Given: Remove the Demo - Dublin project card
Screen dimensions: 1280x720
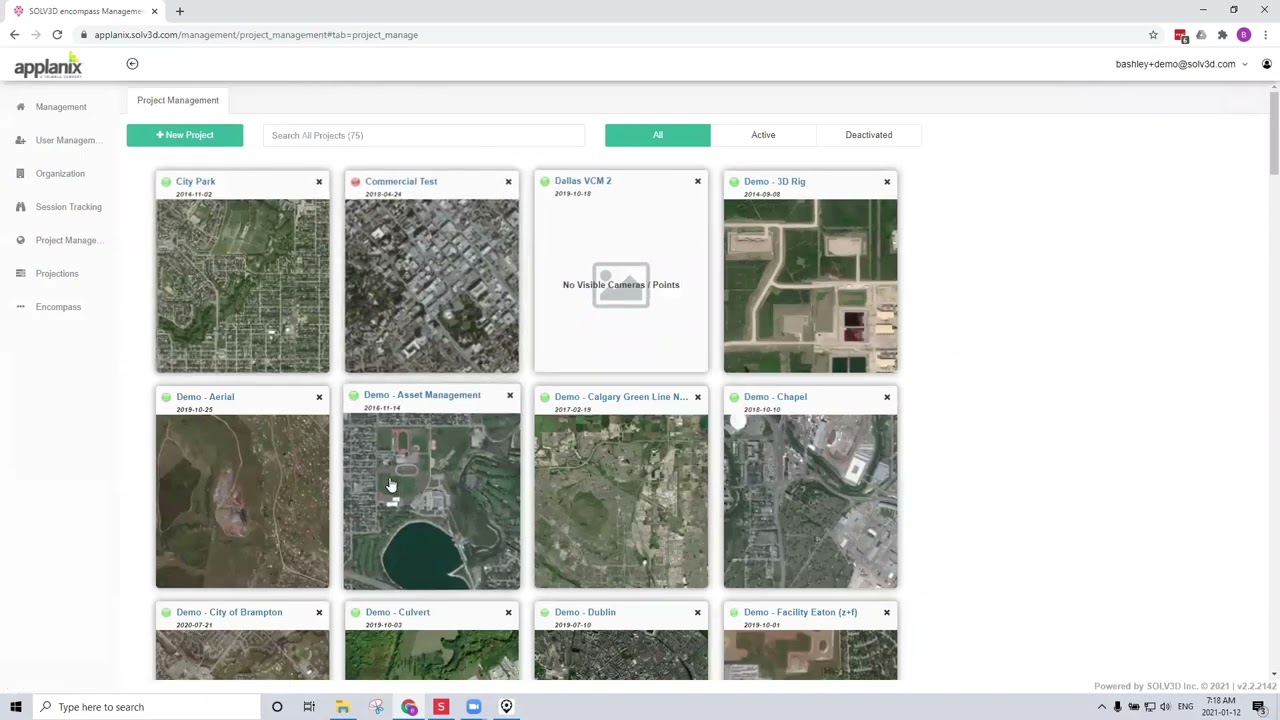Looking at the screenshot, I should (x=698, y=612).
